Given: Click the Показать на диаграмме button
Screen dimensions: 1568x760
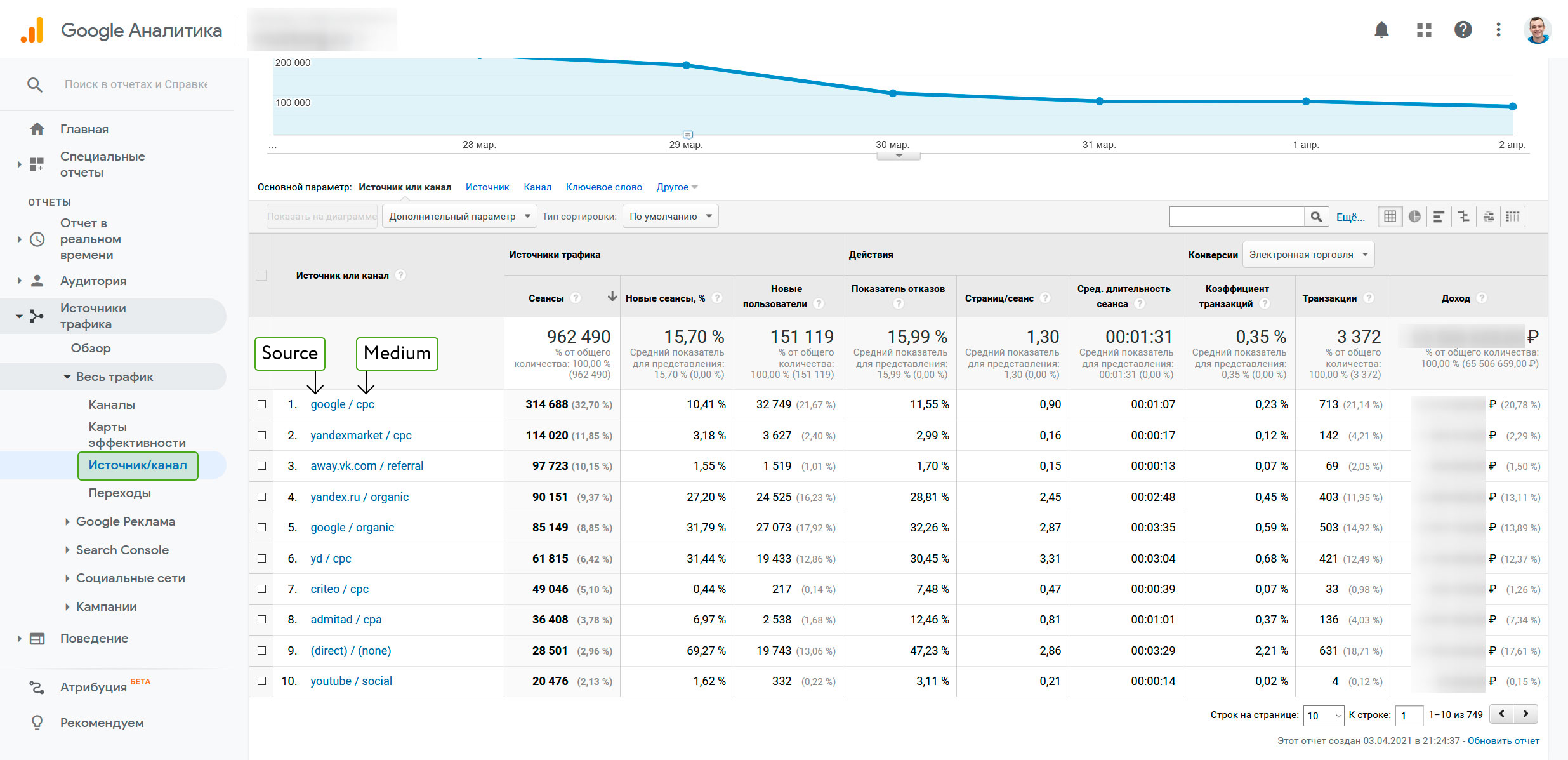Looking at the screenshot, I should click(322, 217).
